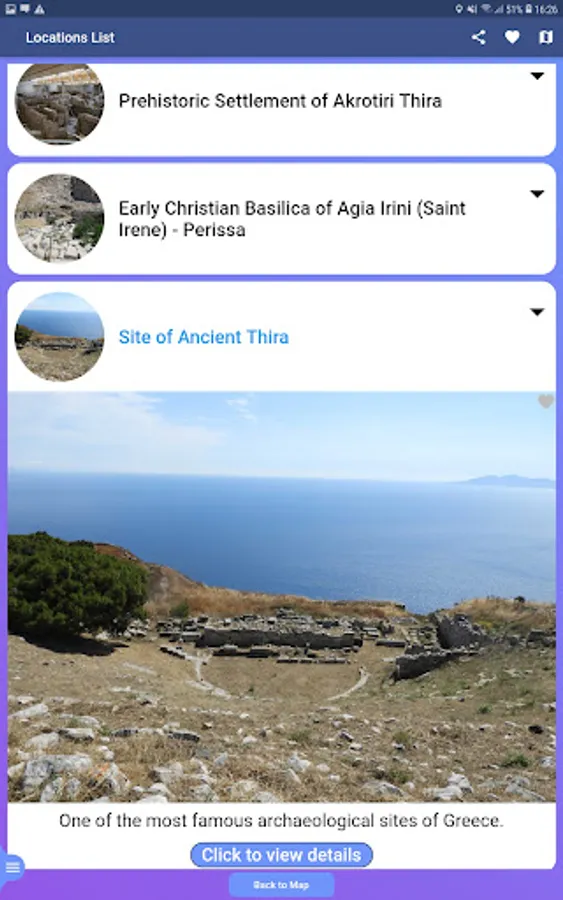
Task: Open Akrotiri Thira round thumbnail
Action: 60,102
